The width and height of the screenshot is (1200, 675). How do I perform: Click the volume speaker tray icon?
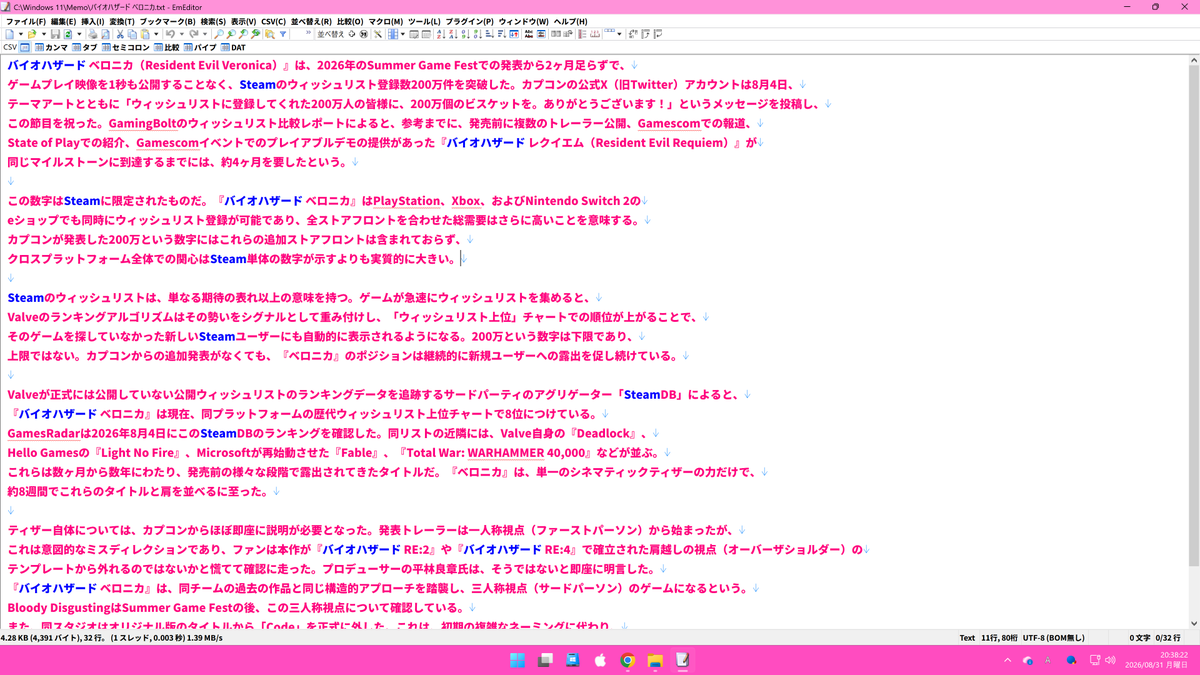[1110, 660]
